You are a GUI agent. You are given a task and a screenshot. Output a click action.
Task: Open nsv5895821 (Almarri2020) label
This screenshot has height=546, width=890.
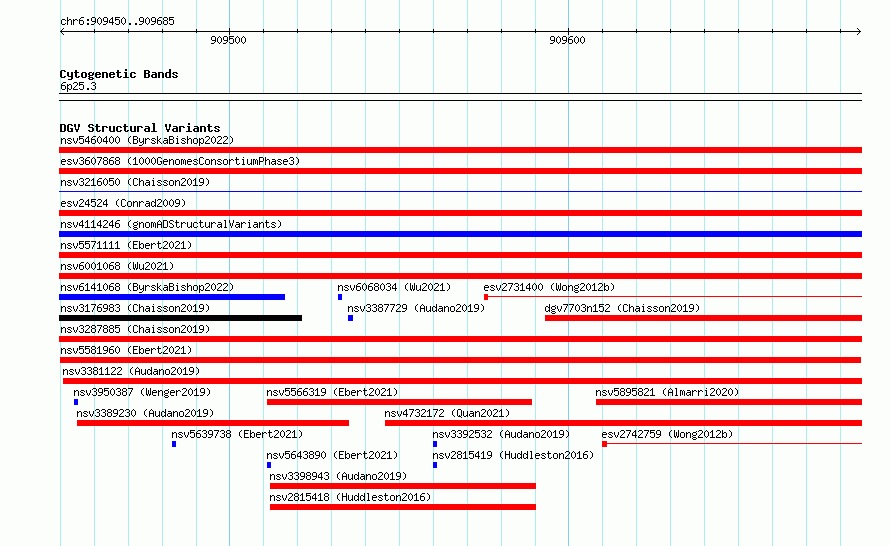click(x=667, y=392)
